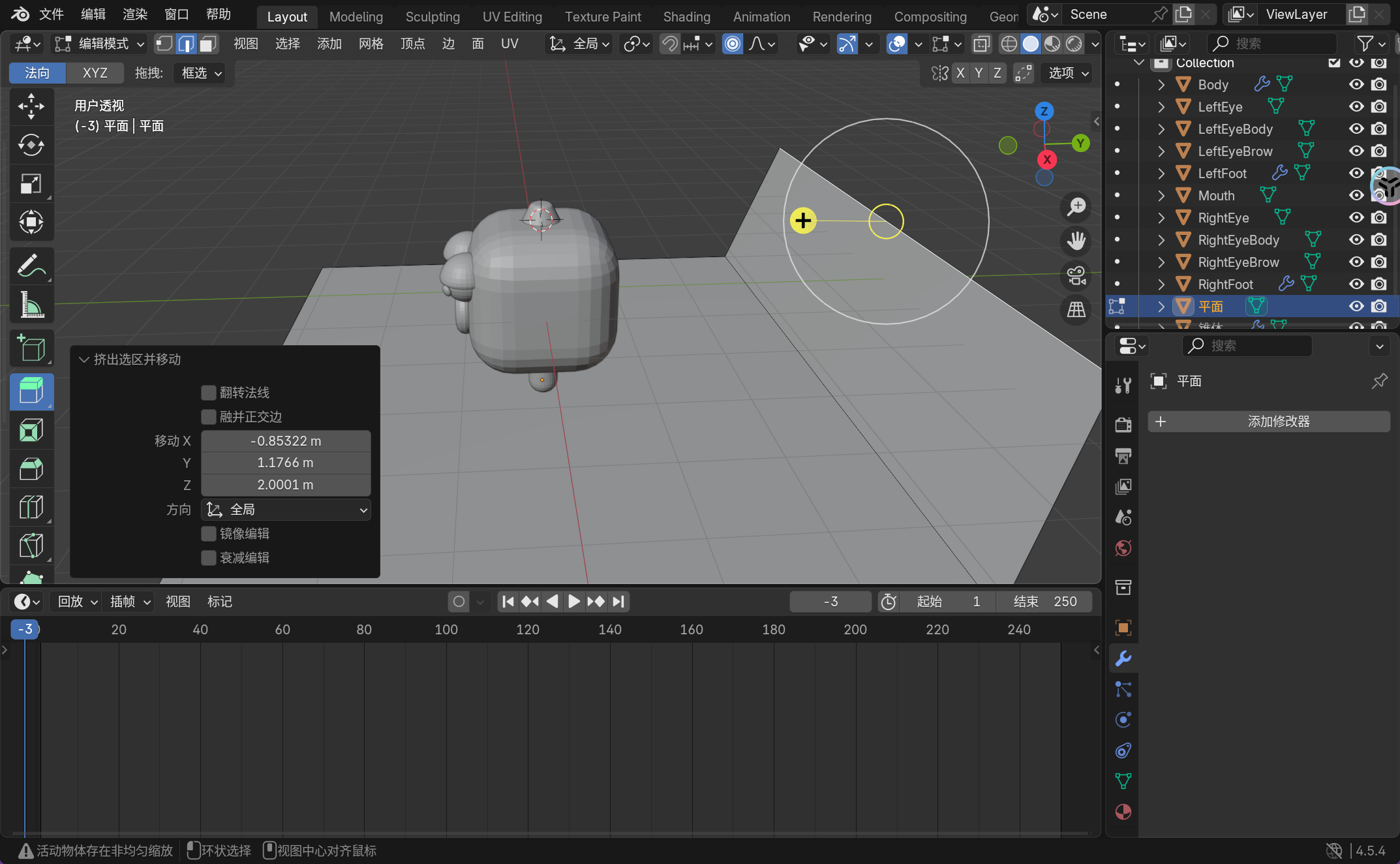
Task: Open the 方向 全局 dropdown
Action: [286, 510]
